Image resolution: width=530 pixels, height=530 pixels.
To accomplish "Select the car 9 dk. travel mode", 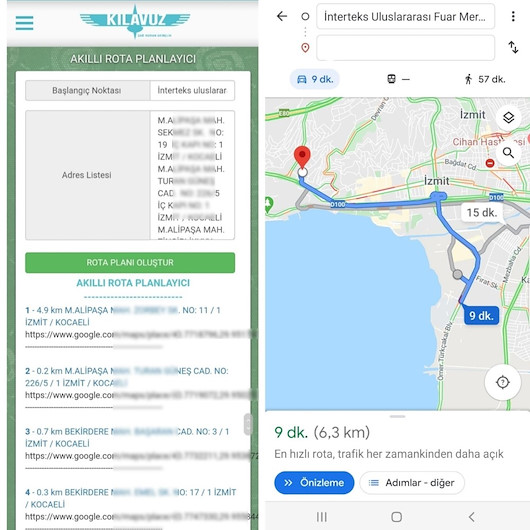I will click(315, 79).
